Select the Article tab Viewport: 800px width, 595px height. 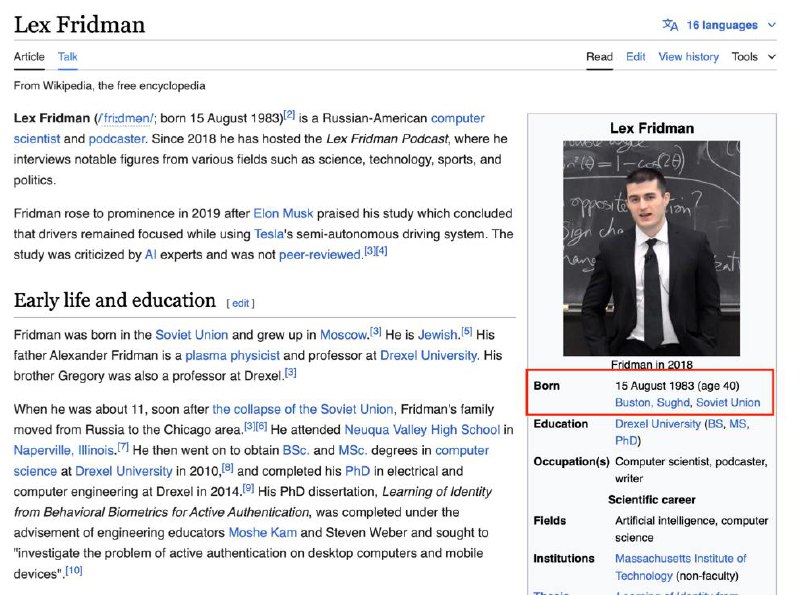[x=29, y=57]
